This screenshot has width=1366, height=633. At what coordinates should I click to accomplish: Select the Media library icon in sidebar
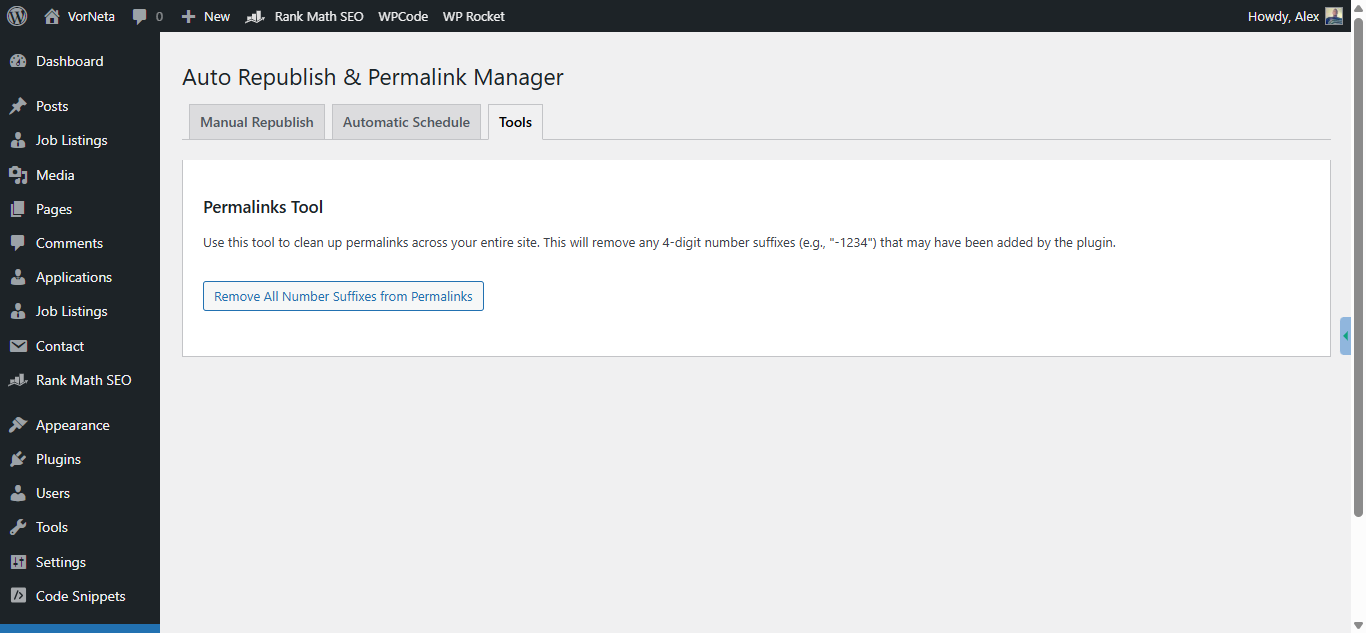(21, 174)
